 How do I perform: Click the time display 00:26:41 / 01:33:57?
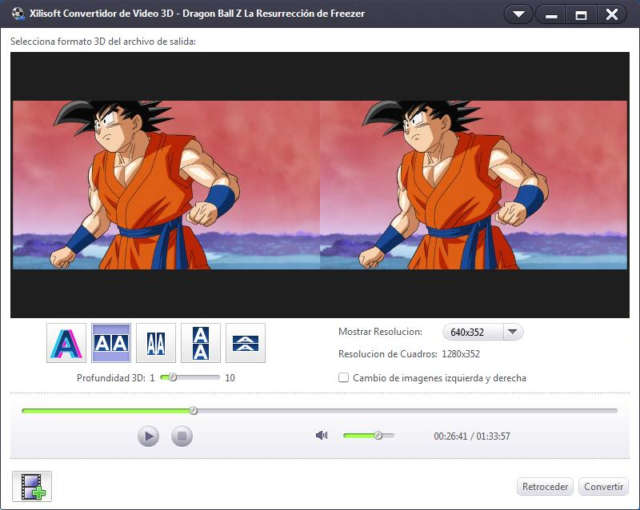pos(472,436)
